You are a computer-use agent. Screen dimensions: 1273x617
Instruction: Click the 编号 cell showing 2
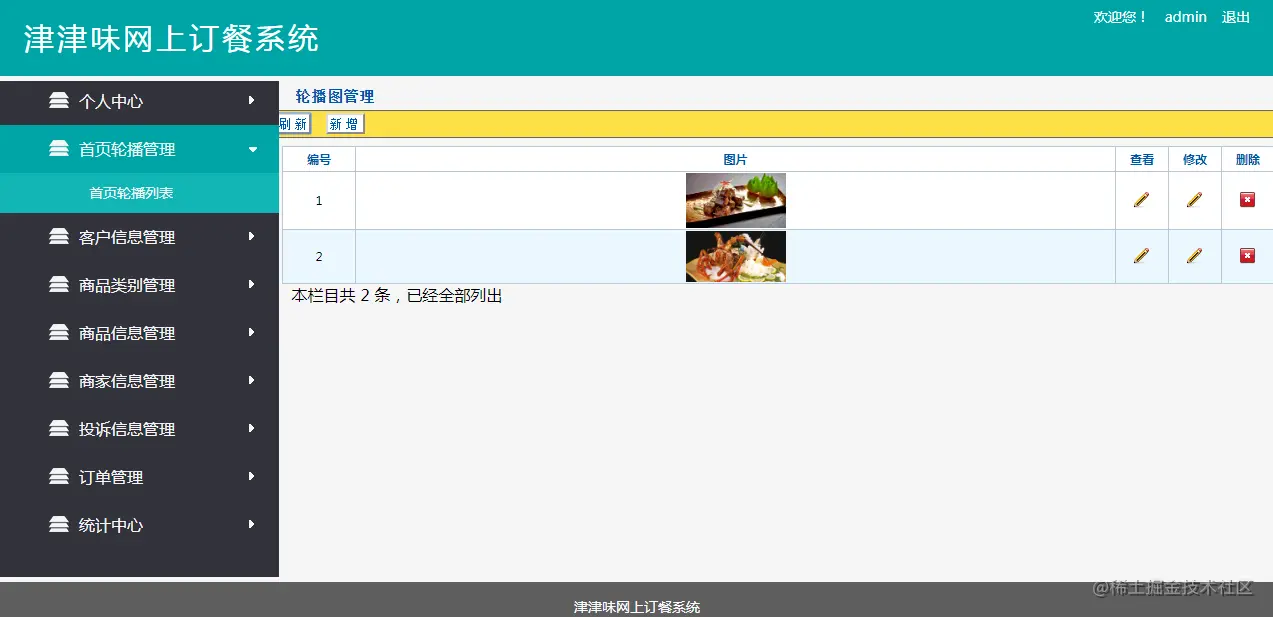click(319, 256)
